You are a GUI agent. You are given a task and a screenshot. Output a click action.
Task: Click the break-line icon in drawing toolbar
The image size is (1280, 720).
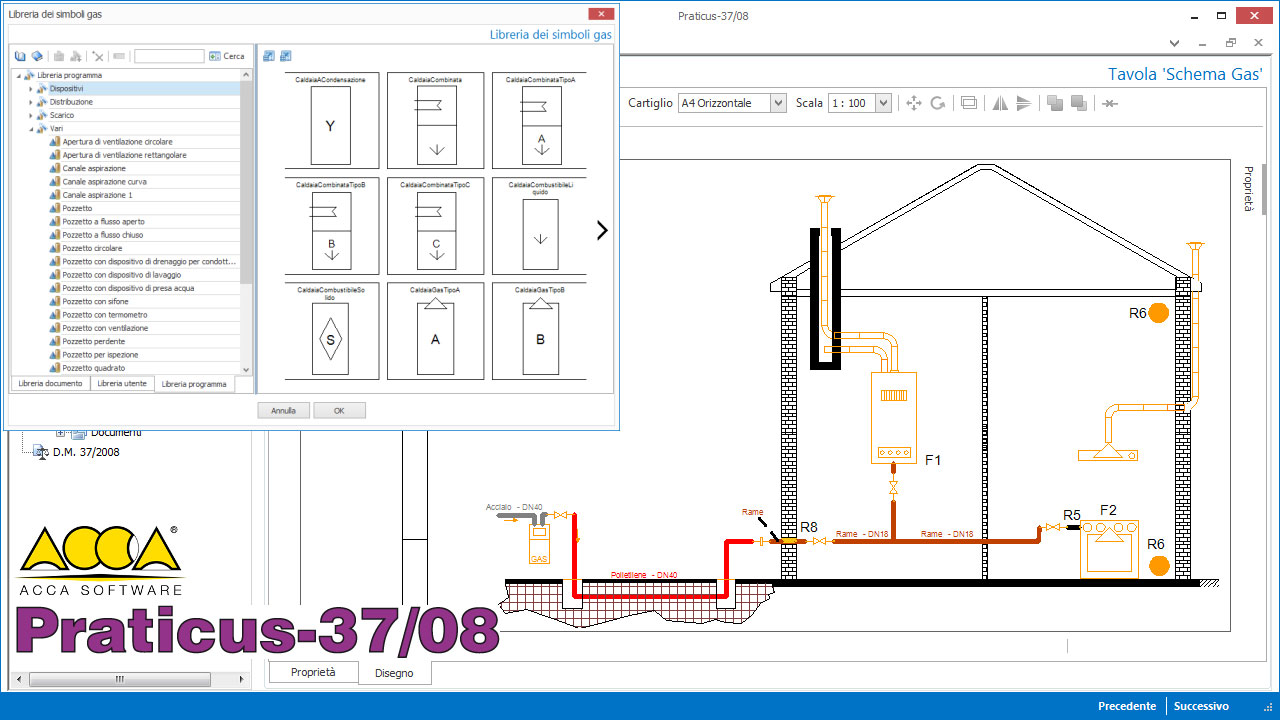pyautogui.click(x=1110, y=103)
